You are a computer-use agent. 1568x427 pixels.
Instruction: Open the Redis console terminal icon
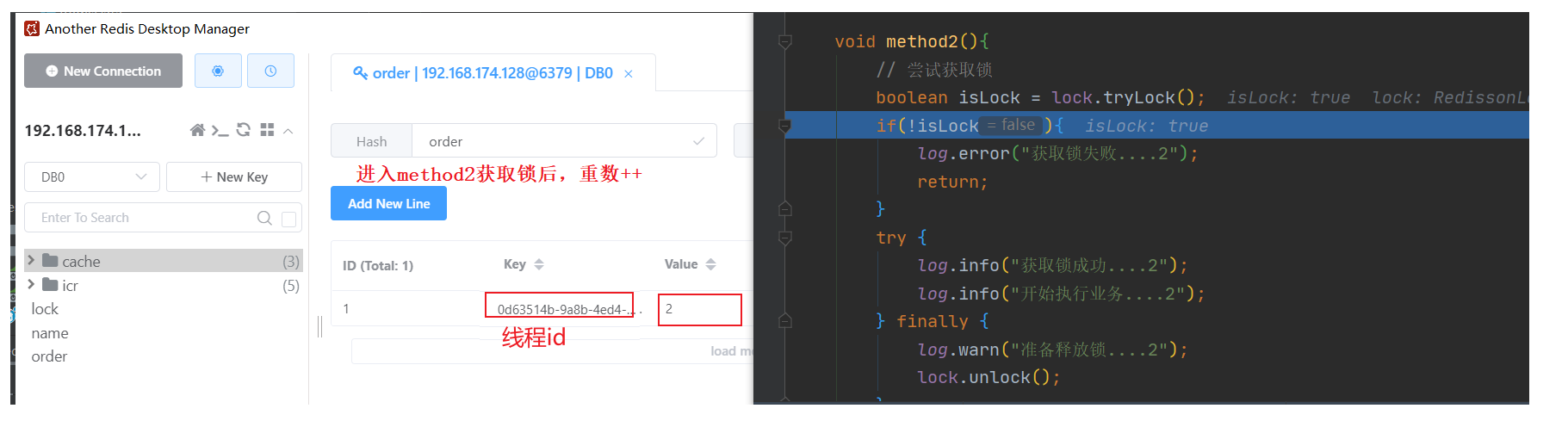tap(220, 130)
